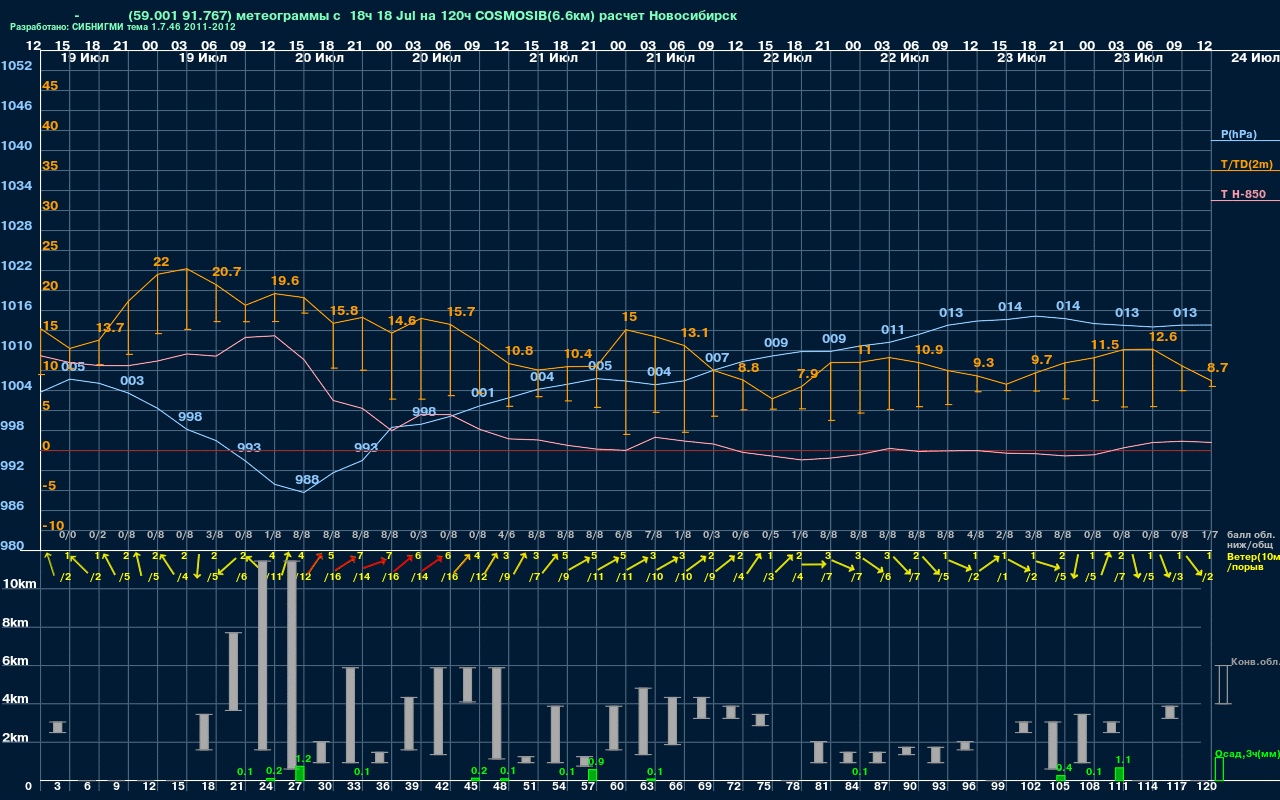Click the 19.6 temperature value
The height and width of the screenshot is (800, 1280).
285,281
